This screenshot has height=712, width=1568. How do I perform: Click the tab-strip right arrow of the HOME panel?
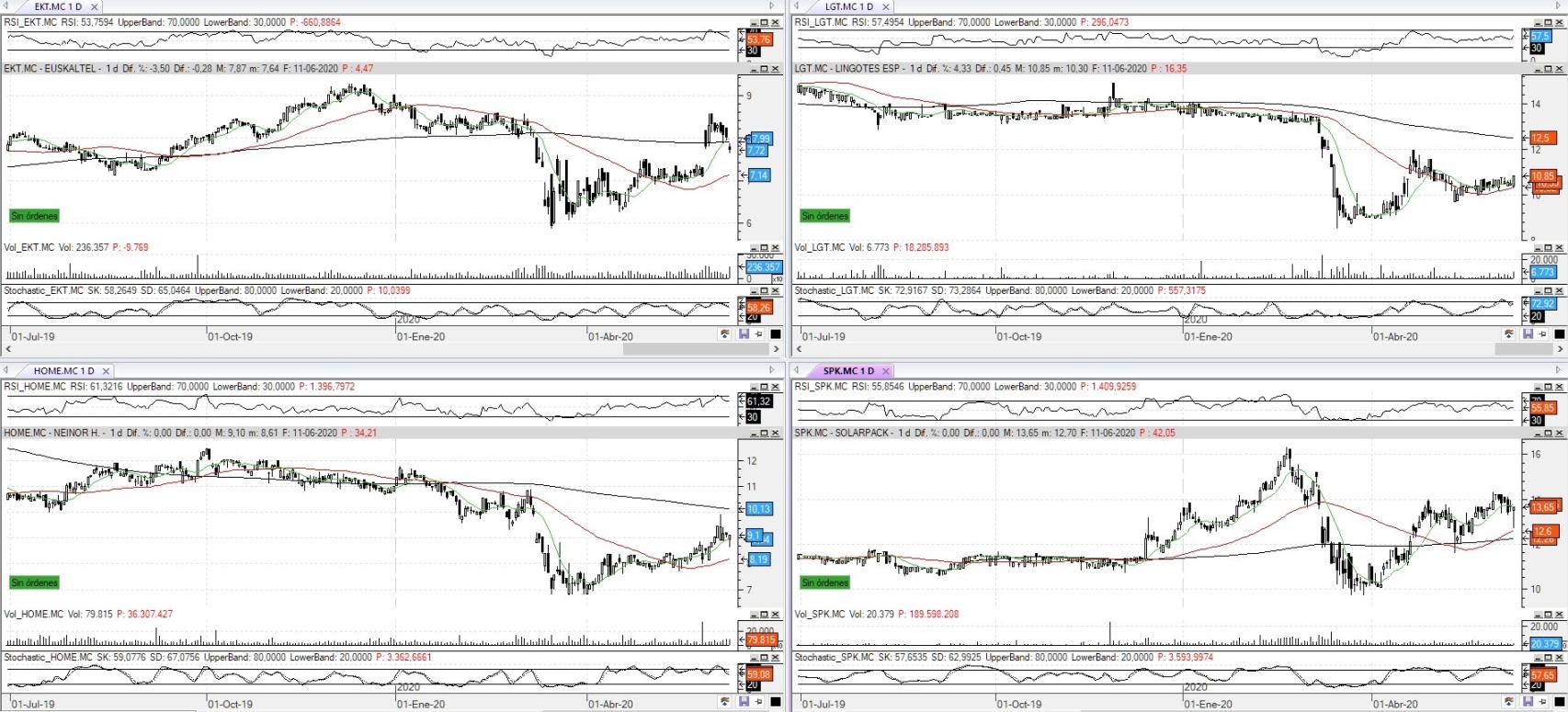(x=774, y=370)
